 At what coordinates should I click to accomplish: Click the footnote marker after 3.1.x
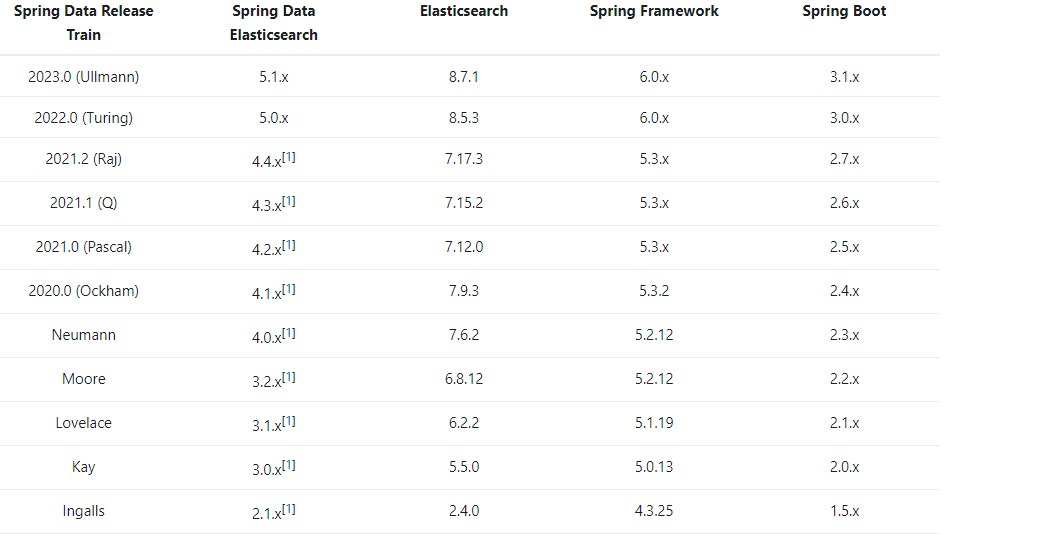tap(289, 421)
